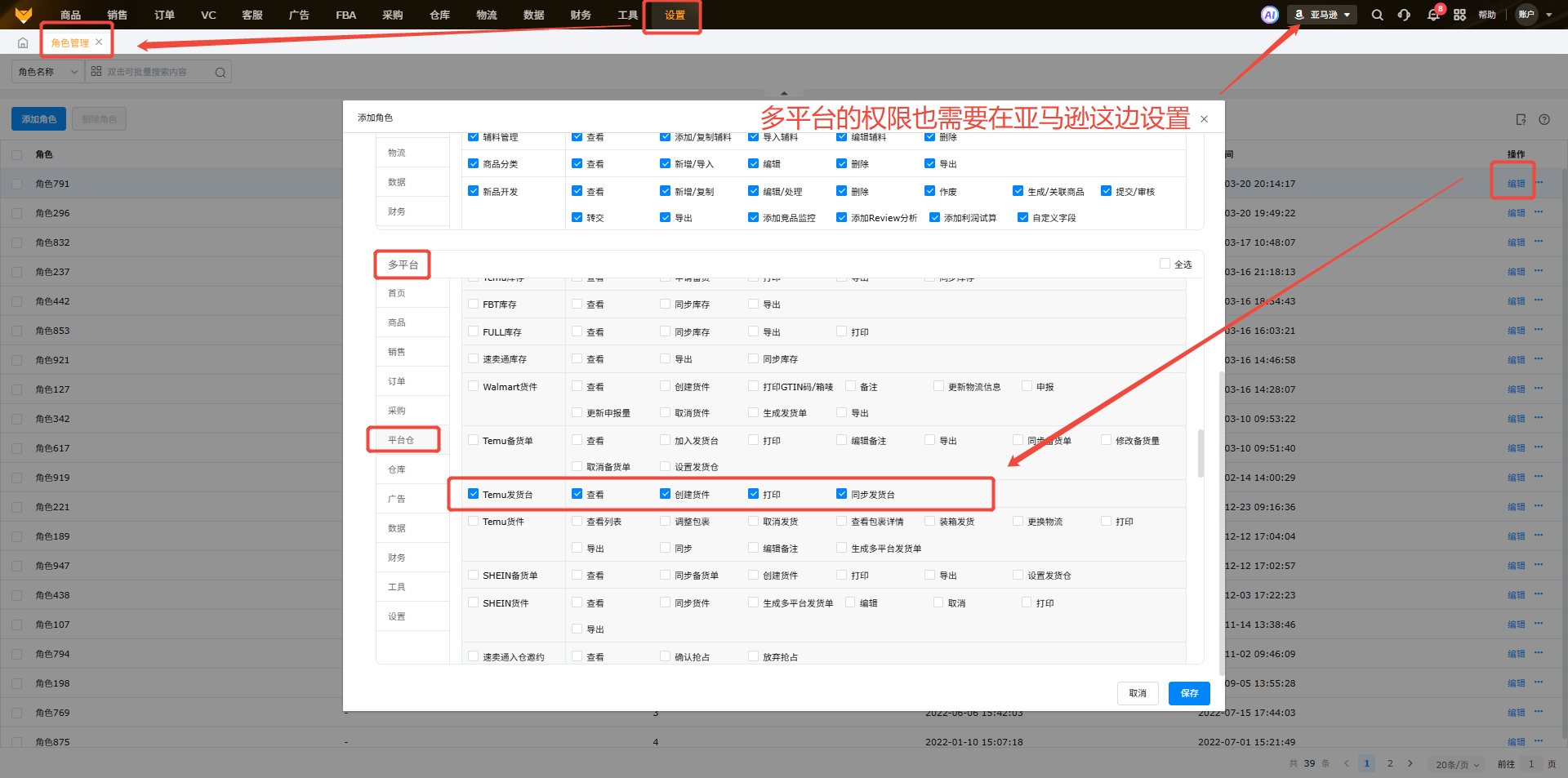Close the 添加角色 dialog with X
1568x778 pixels.
(x=1204, y=119)
